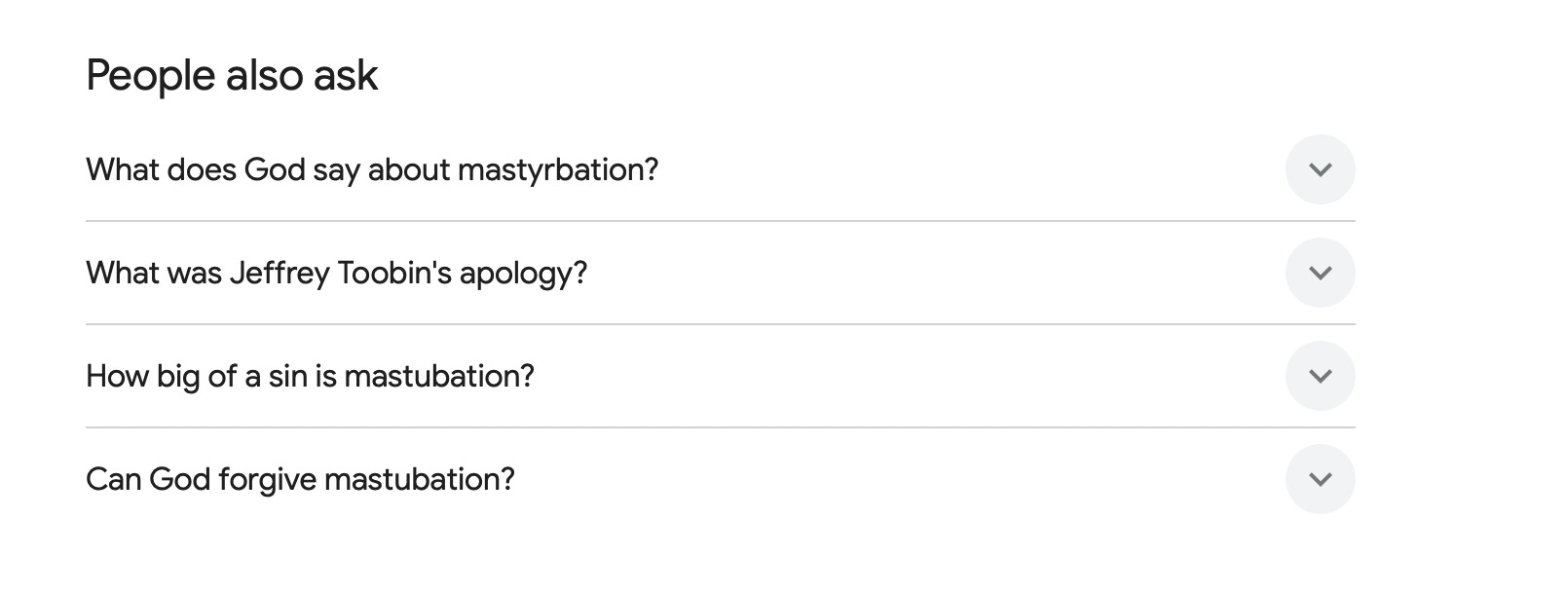The width and height of the screenshot is (1568, 592).
Task: Open the 'How big of a sin' chevron
Action: click(1320, 376)
